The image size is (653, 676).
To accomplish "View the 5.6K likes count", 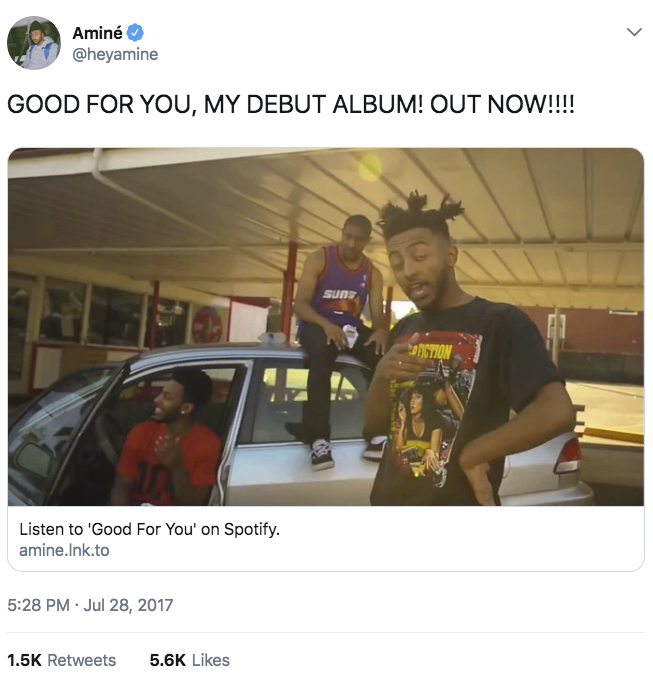I will point(168,660).
